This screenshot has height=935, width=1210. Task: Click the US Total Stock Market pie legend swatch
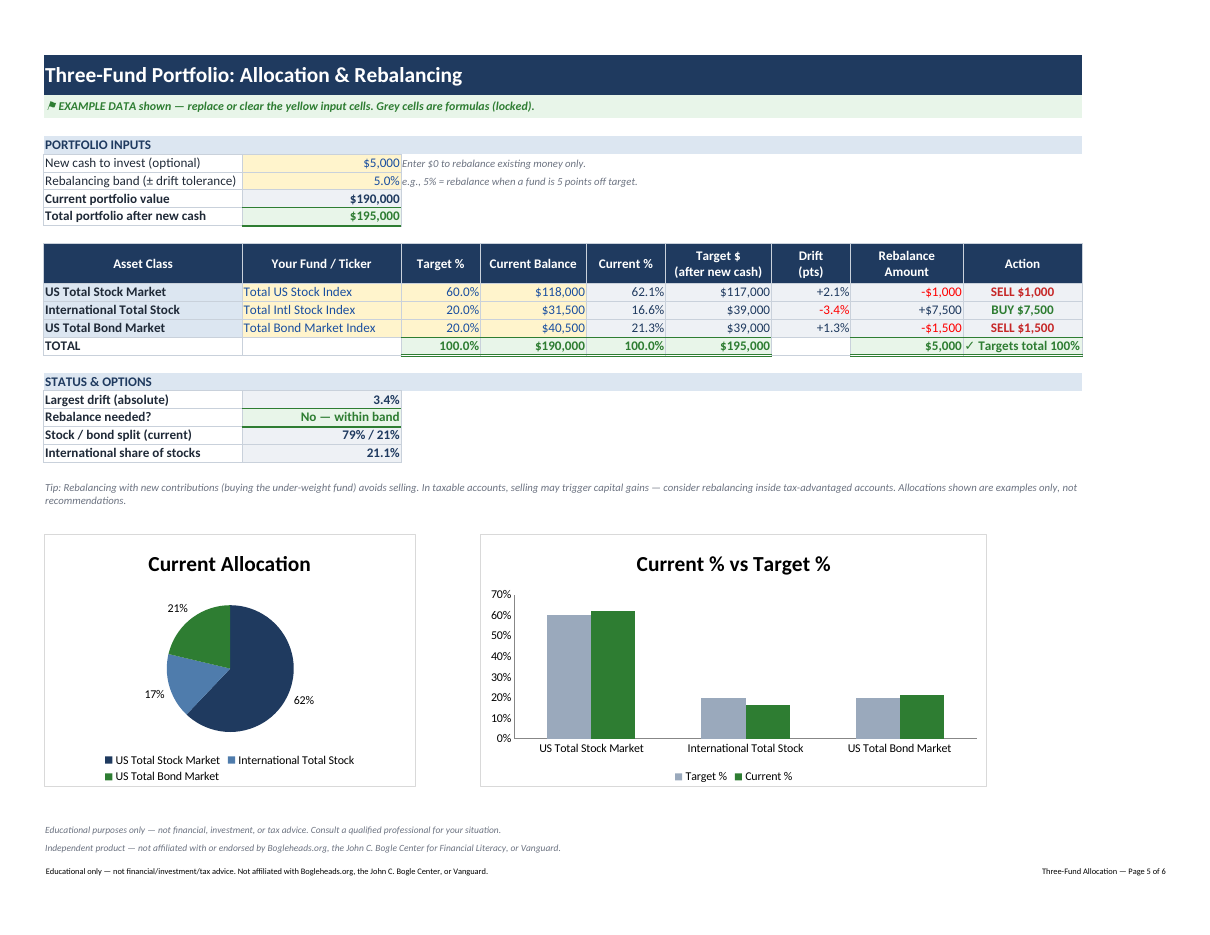(109, 760)
